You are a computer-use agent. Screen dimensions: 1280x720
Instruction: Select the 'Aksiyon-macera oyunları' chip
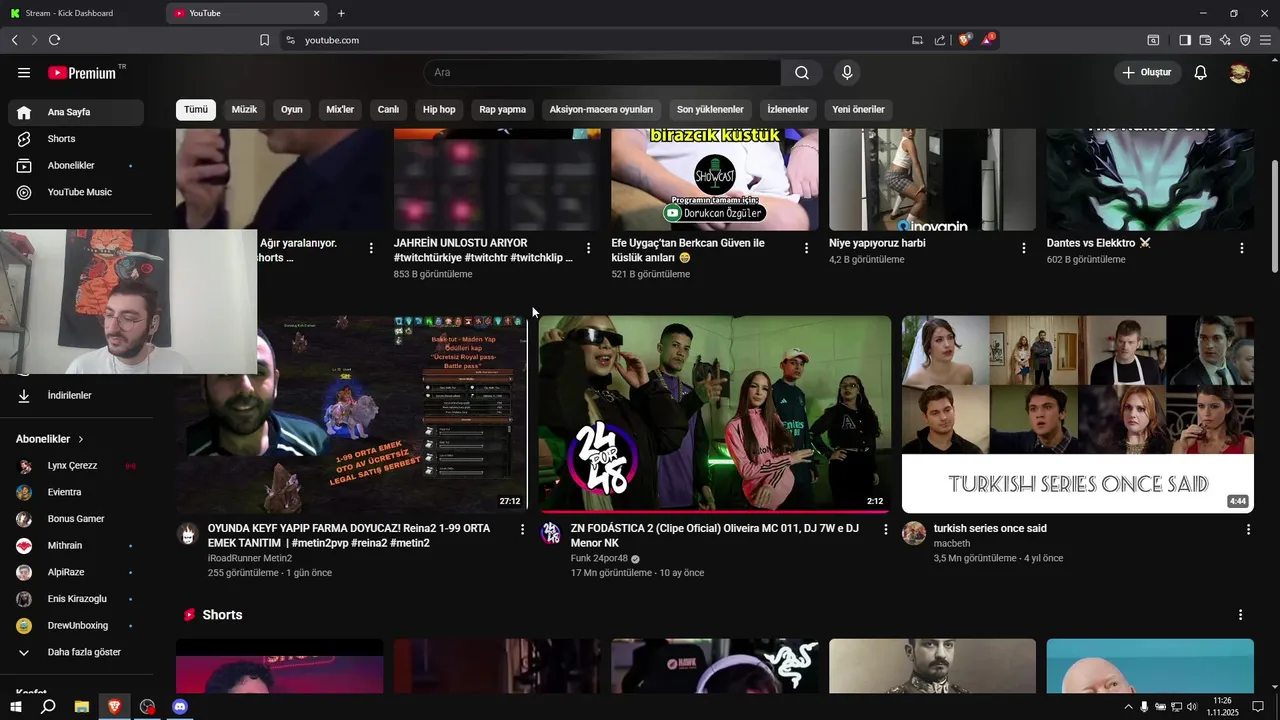[x=601, y=109]
